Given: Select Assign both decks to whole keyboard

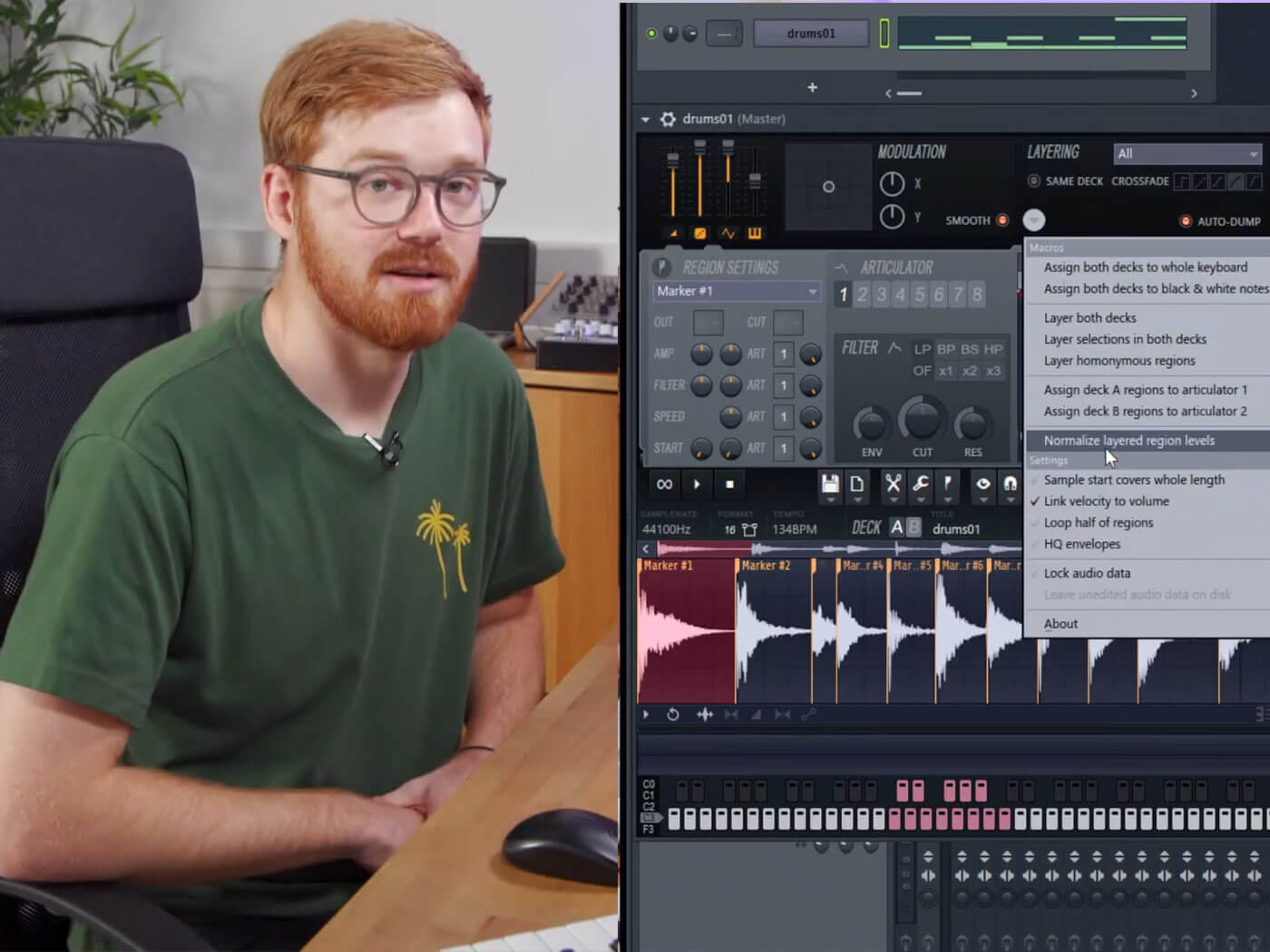Looking at the screenshot, I should pos(1147,267).
